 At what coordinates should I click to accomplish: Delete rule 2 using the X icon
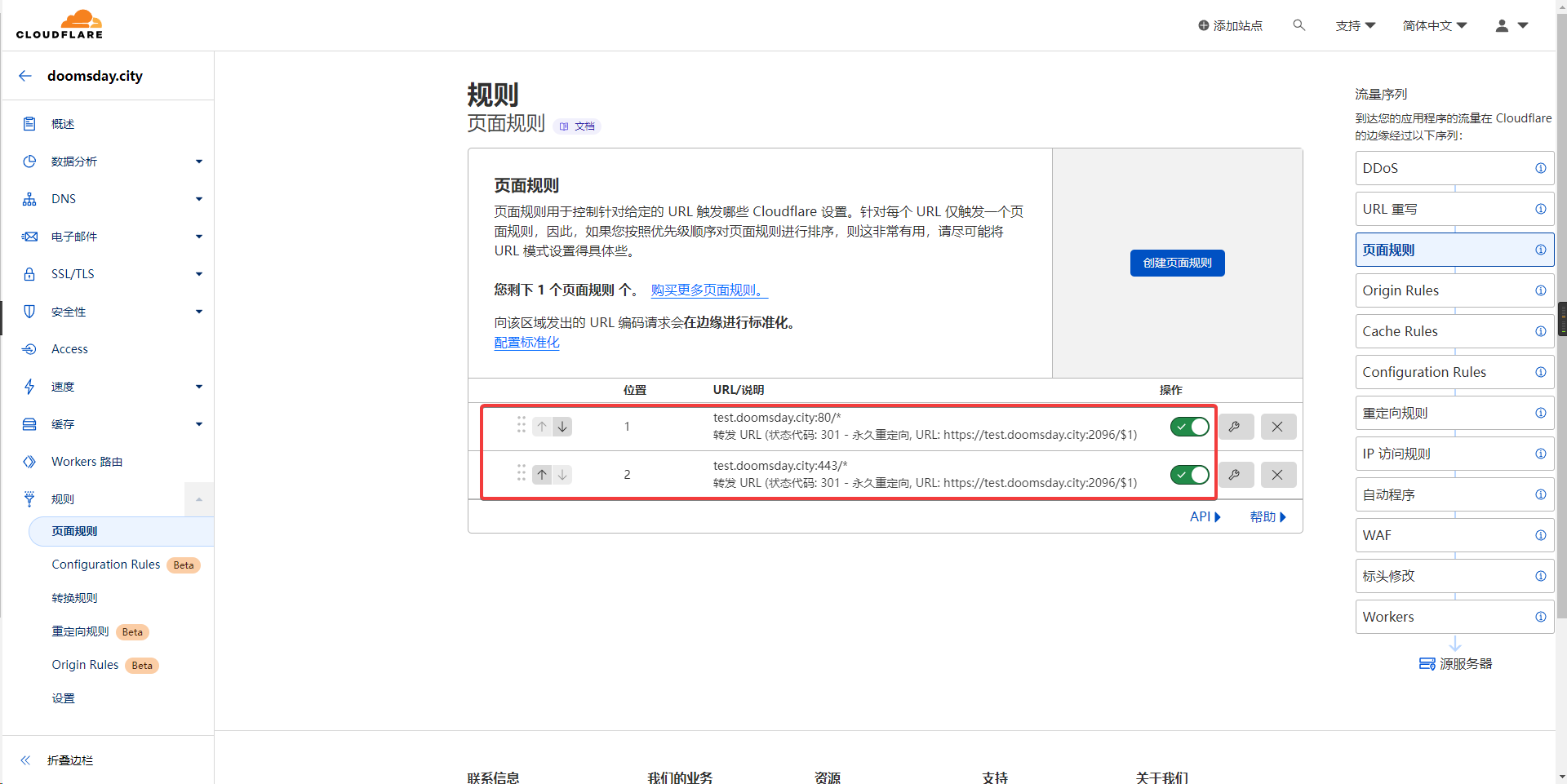(x=1277, y=475)
